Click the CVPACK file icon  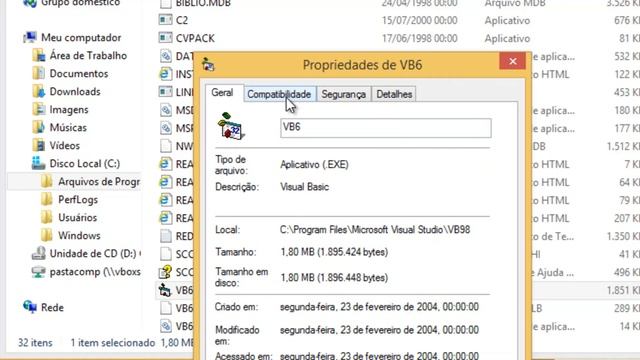pyautogui.click(x=165, y=38)
